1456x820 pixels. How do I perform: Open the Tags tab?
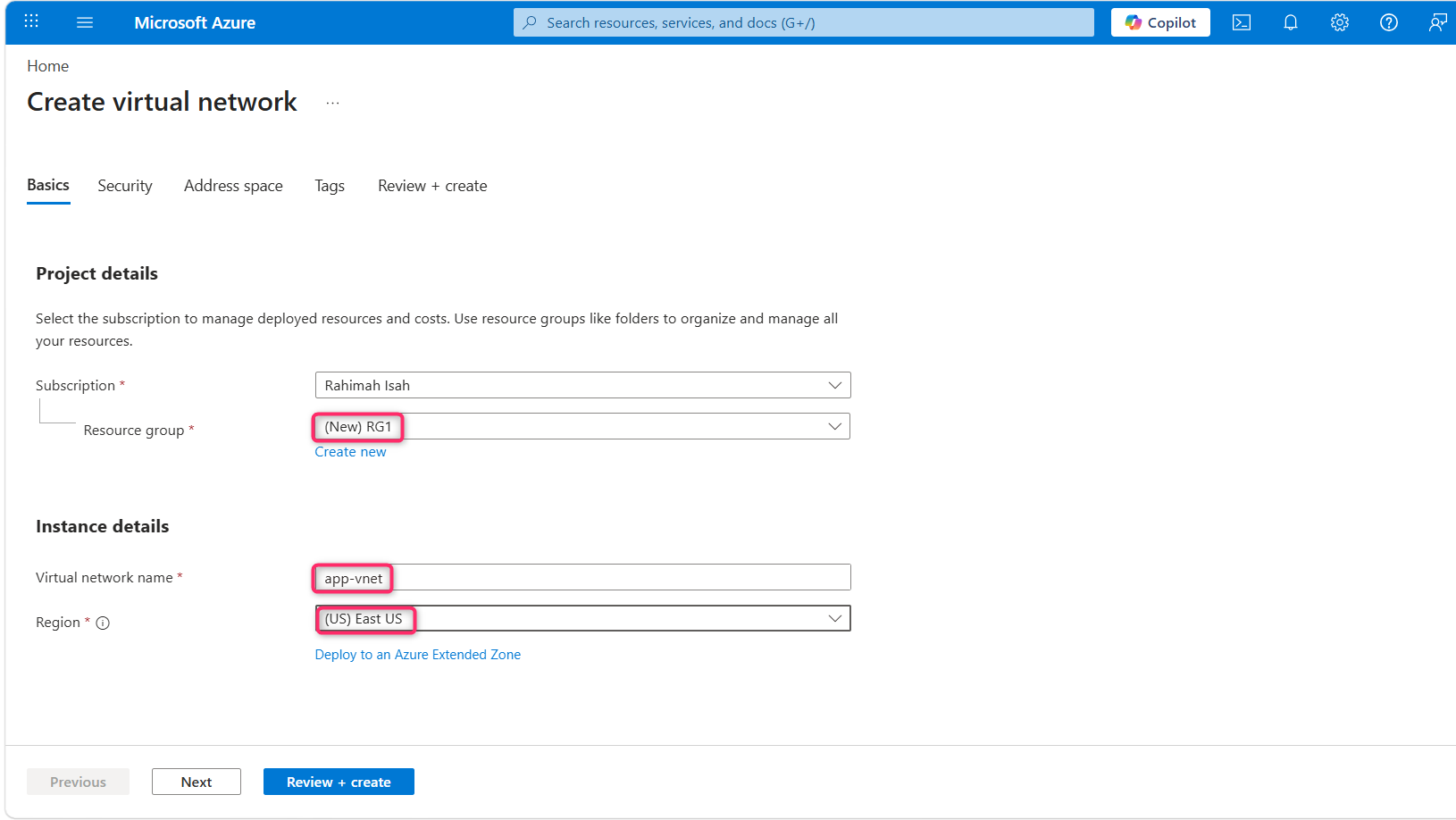pos(330,186)
